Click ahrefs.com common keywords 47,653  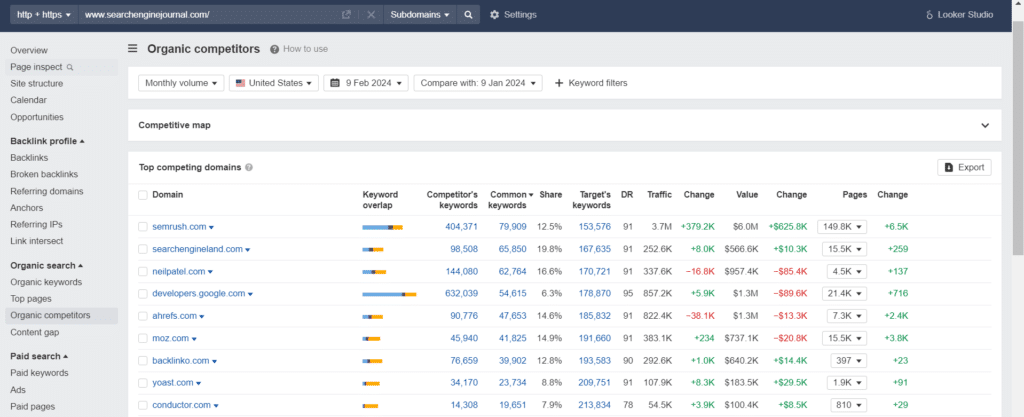click(512, 316)
